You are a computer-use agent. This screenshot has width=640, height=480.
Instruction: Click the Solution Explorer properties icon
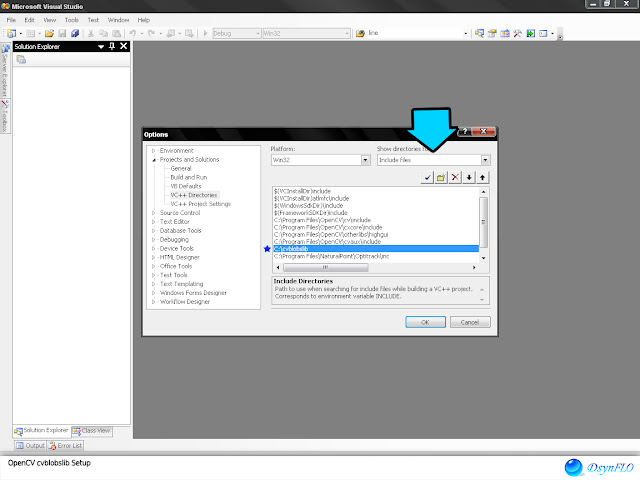click(x=21, y=60)
